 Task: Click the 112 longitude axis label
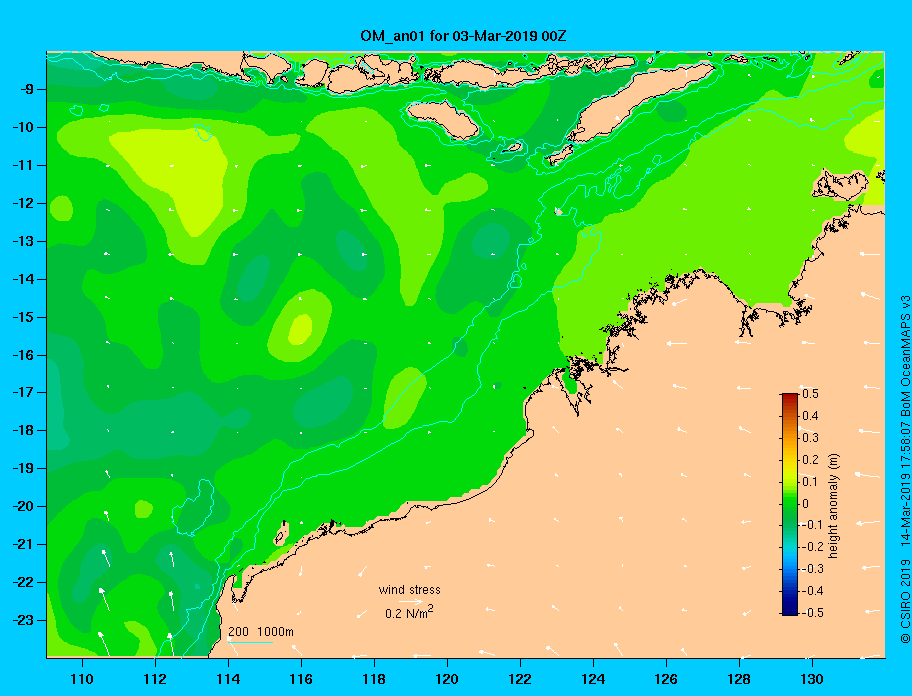tap(155, 679)
